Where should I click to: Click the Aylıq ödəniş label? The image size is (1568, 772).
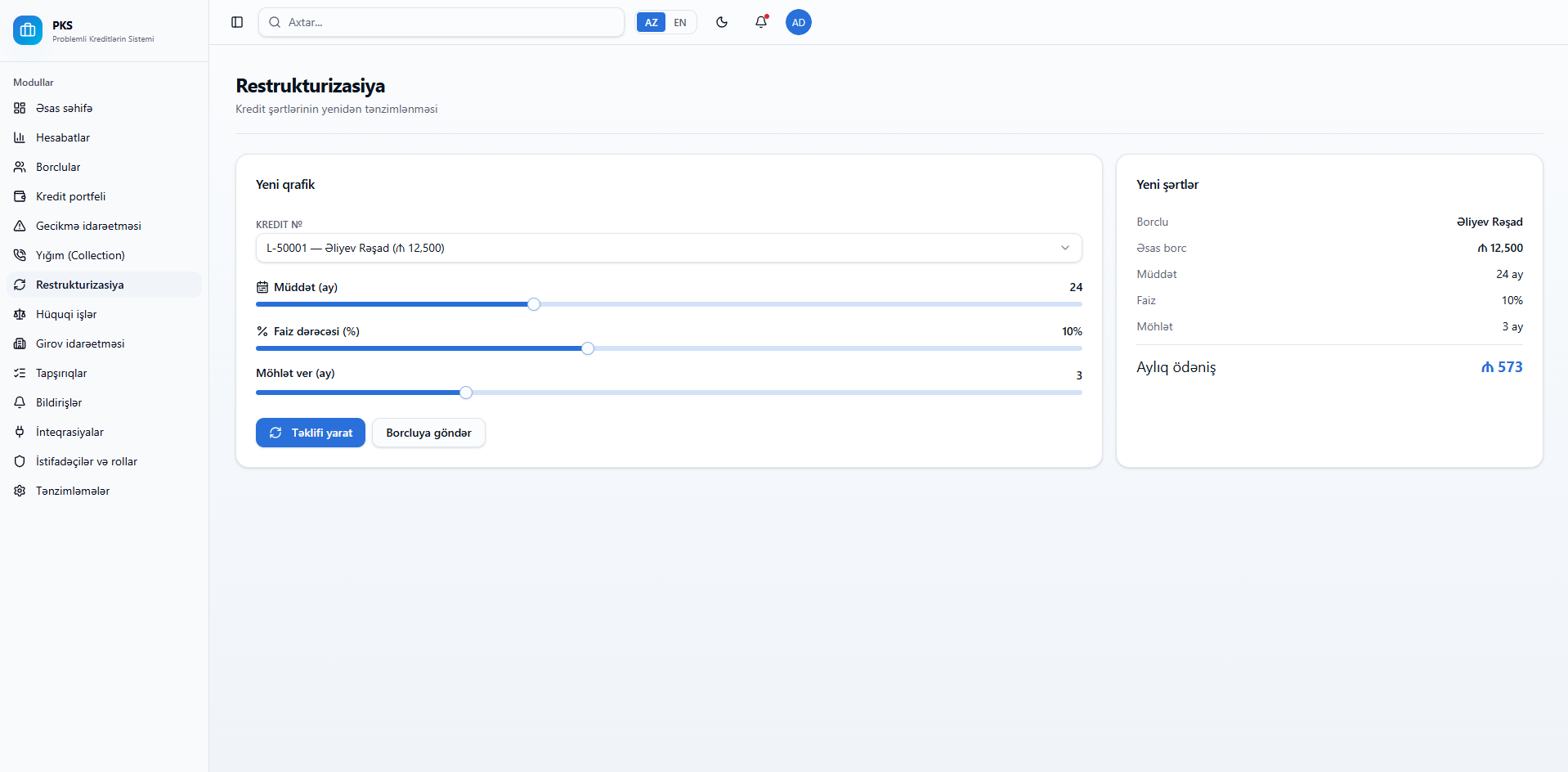click(x=1176, y=367)
